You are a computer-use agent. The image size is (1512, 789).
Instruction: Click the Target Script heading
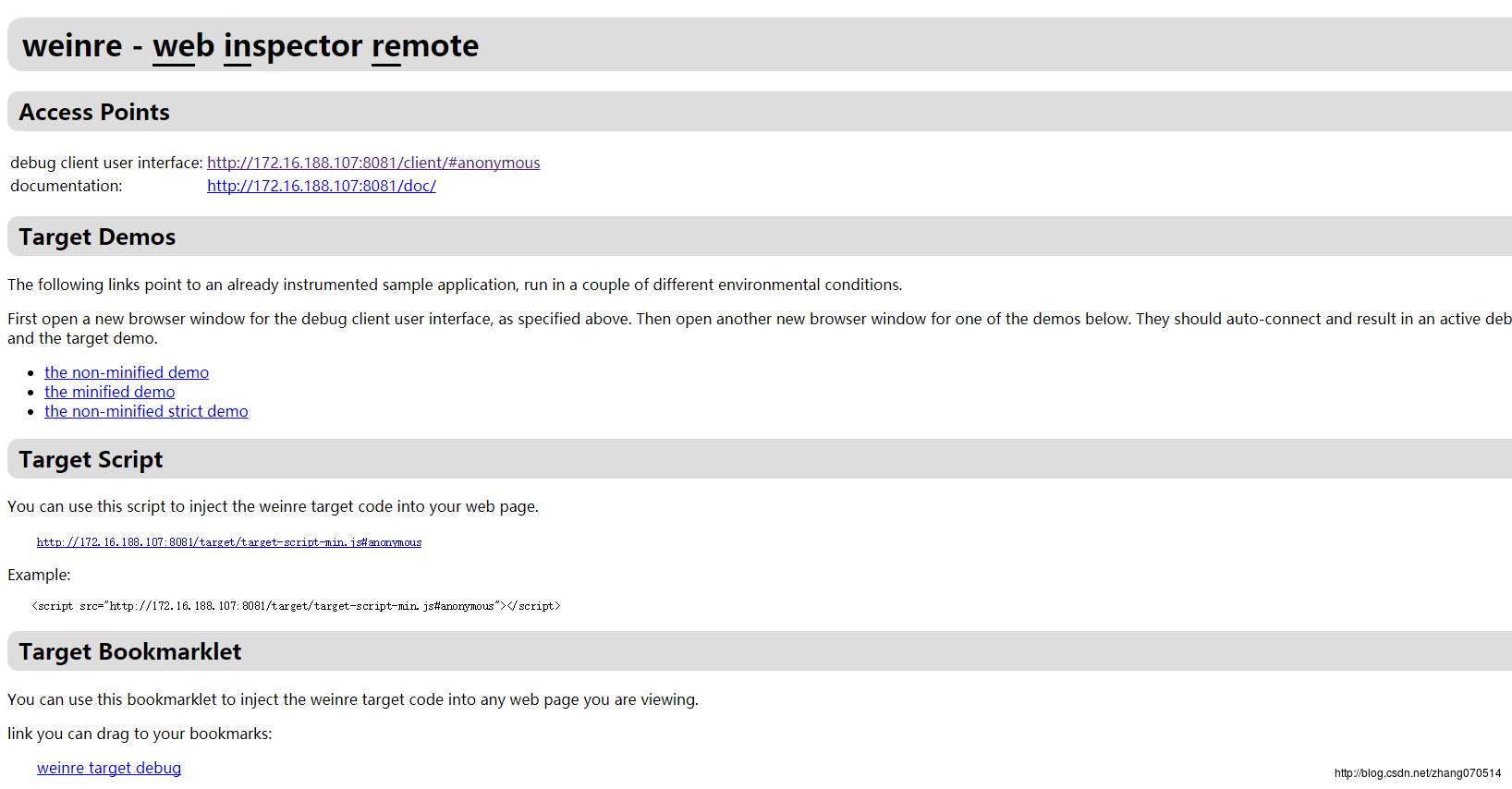click(x=91, y=459)
